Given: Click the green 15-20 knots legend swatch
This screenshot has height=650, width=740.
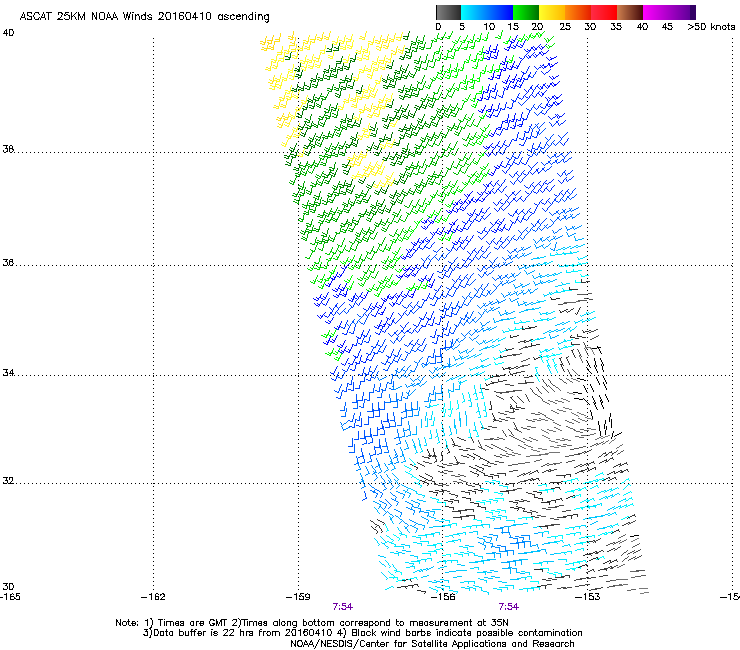Looking at the screenshot, I should [x=526, y=12].
